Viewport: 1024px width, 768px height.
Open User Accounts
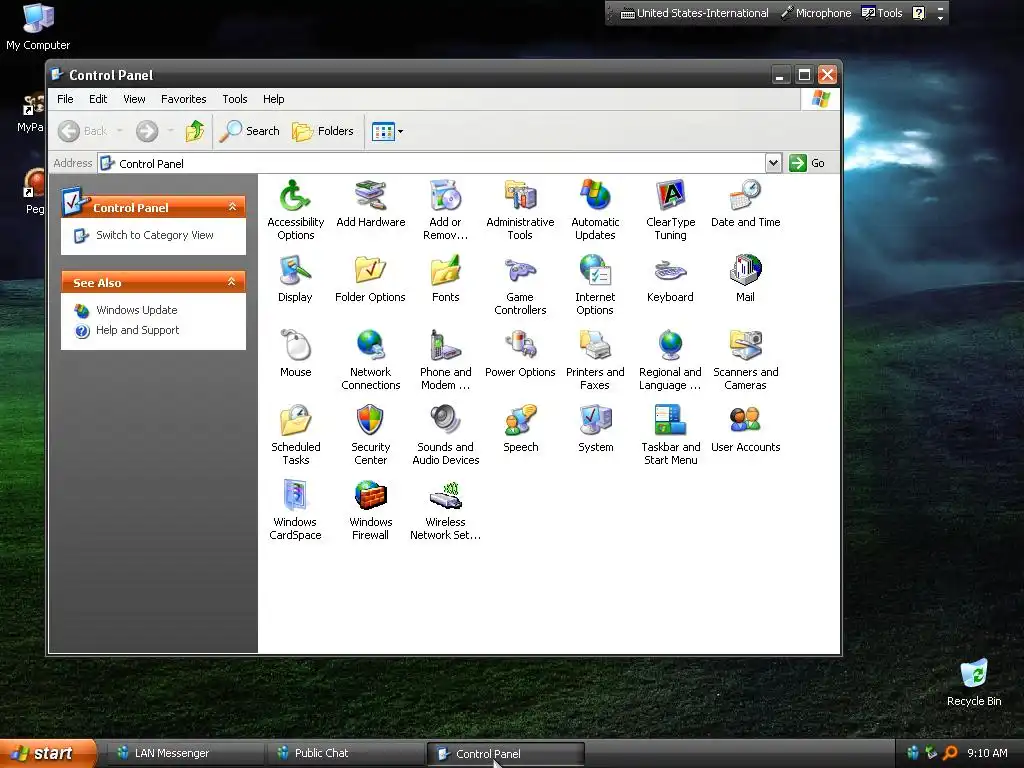[745, 428]
